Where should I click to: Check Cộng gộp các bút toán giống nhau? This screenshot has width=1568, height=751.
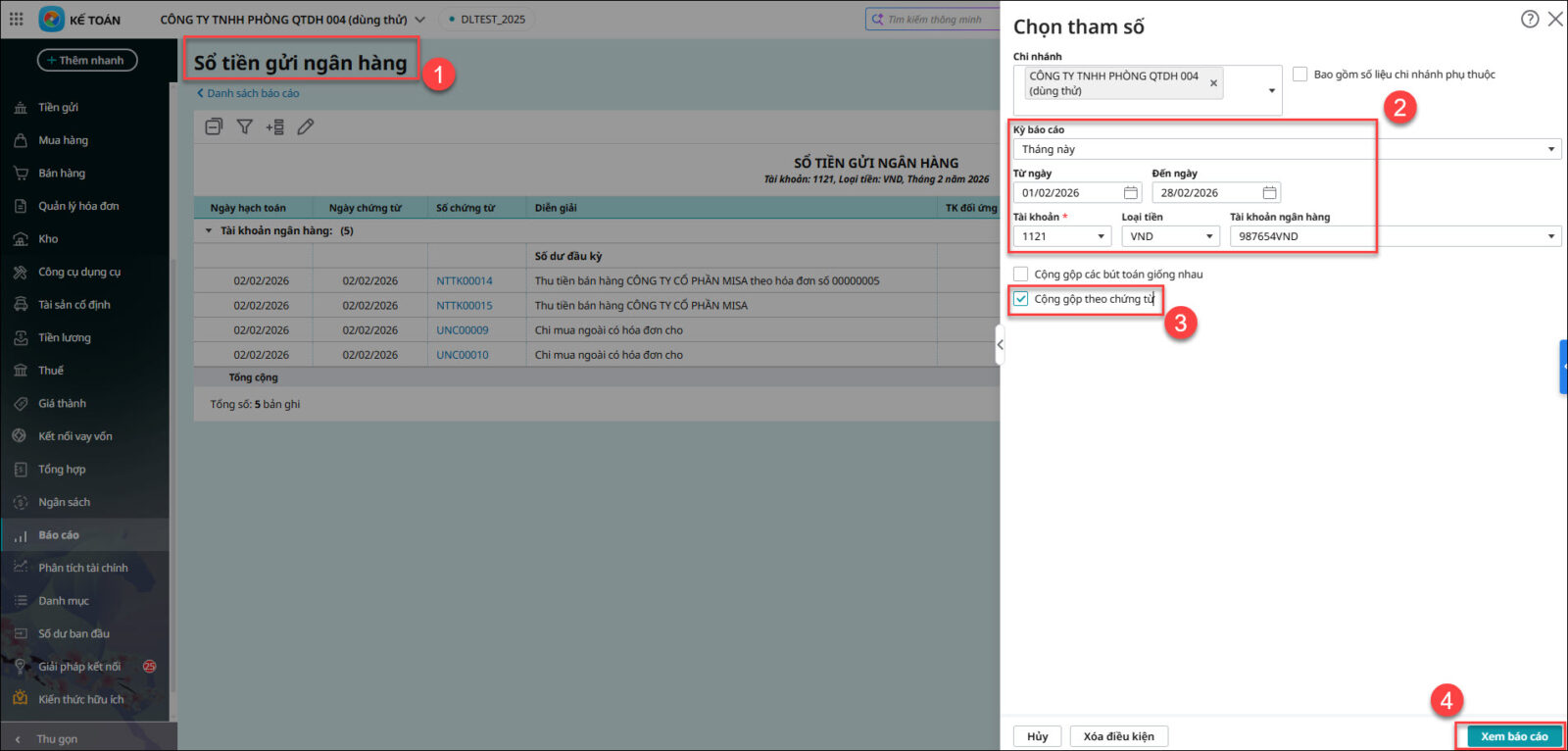1021,275
